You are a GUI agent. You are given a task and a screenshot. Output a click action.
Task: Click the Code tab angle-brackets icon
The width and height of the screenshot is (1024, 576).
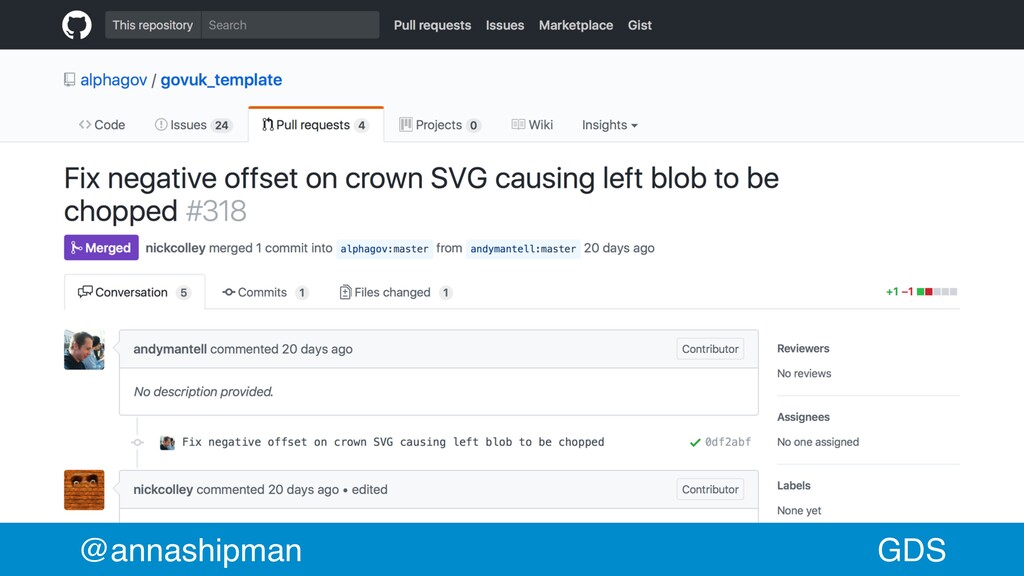click(85, 124)
